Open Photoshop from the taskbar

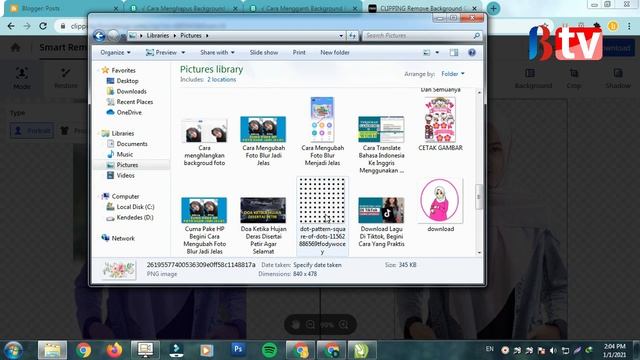pos(238,350)
